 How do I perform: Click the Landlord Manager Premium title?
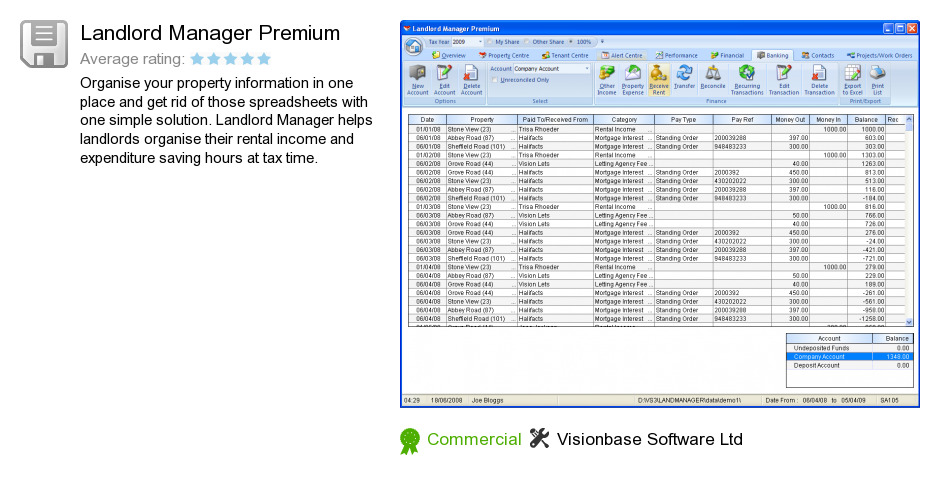[210, 33]
